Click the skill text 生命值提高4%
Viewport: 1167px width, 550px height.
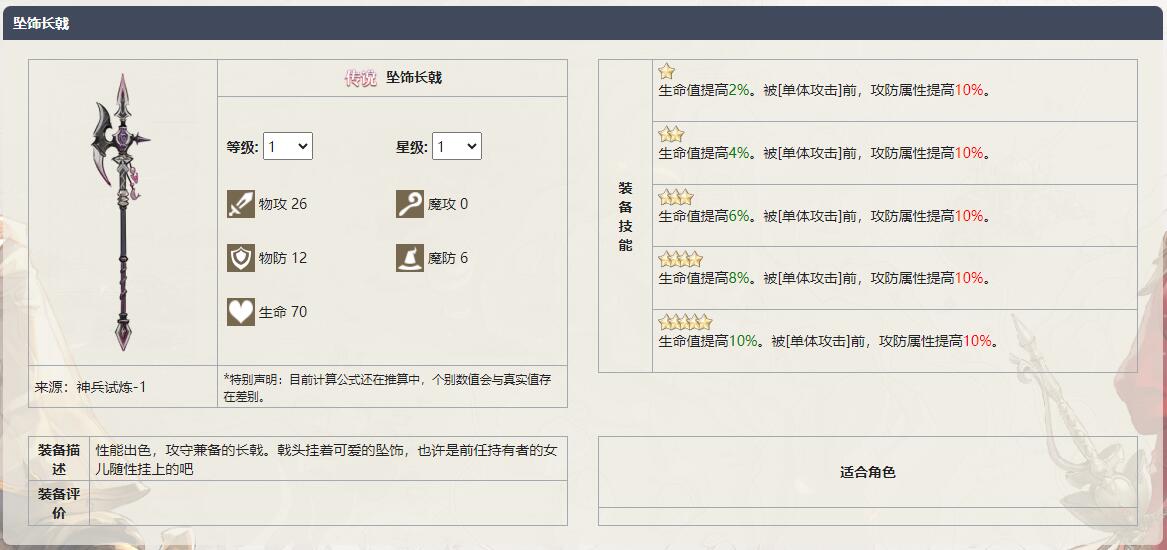click(703, 153)
